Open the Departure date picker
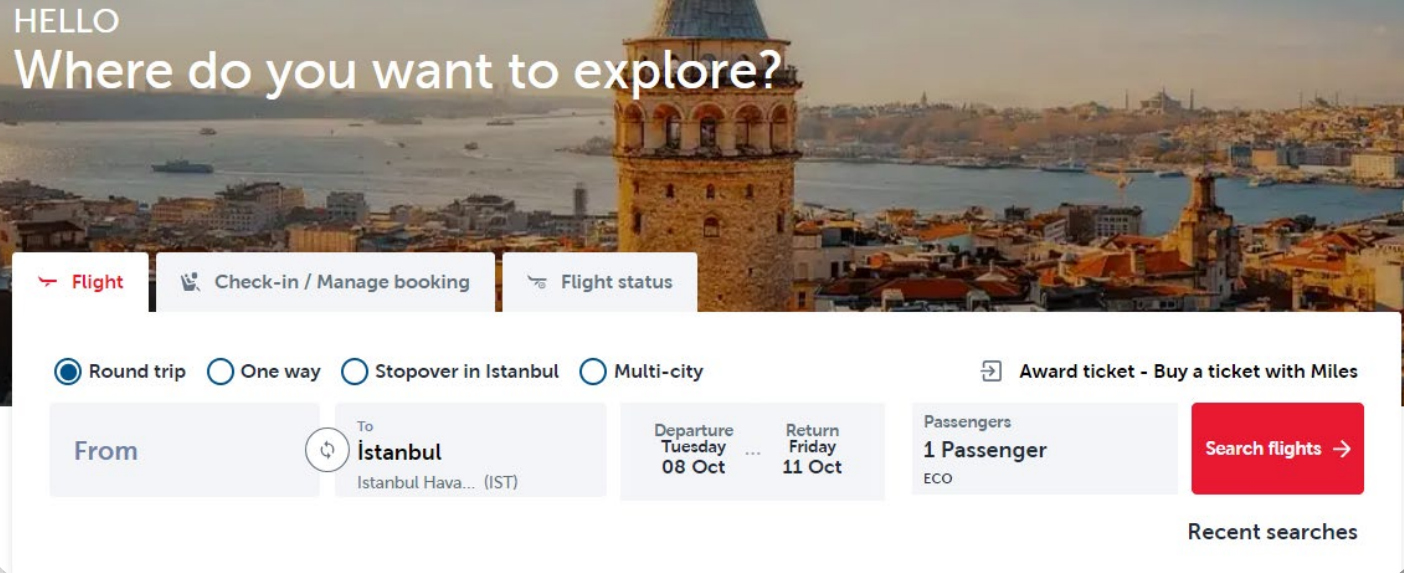The image size is (1404, 573). tap(693, 449)
